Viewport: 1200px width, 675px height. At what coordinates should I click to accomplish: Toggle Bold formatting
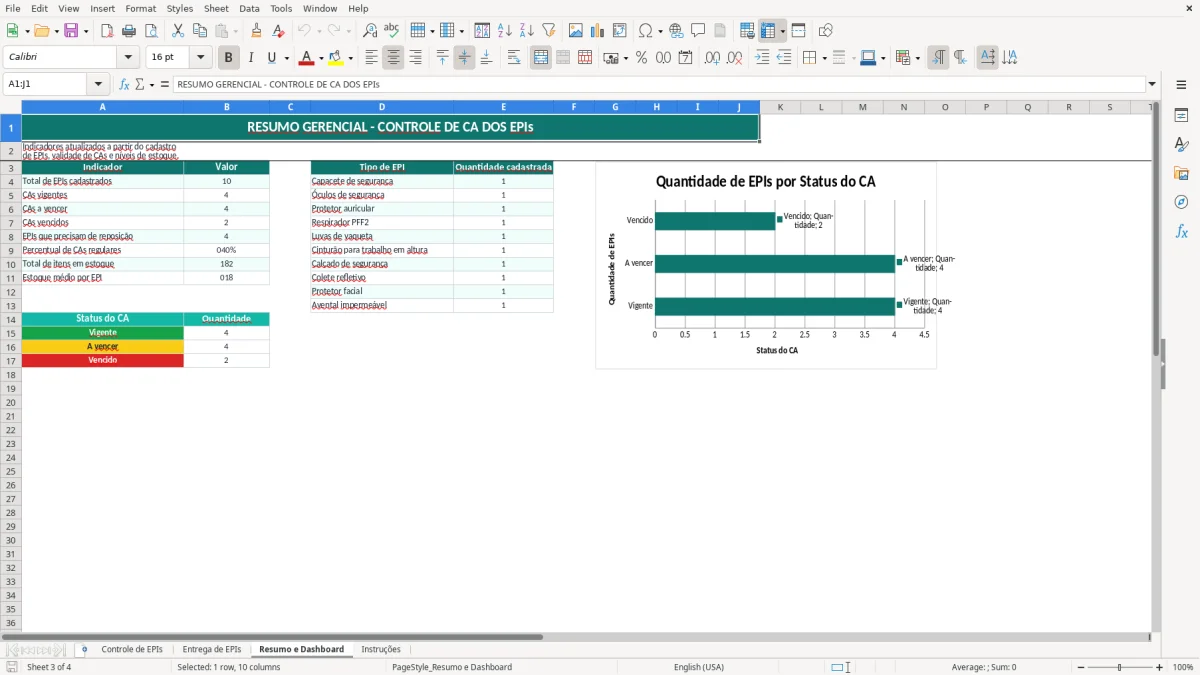pyautogui.click(x=229, y=58)
